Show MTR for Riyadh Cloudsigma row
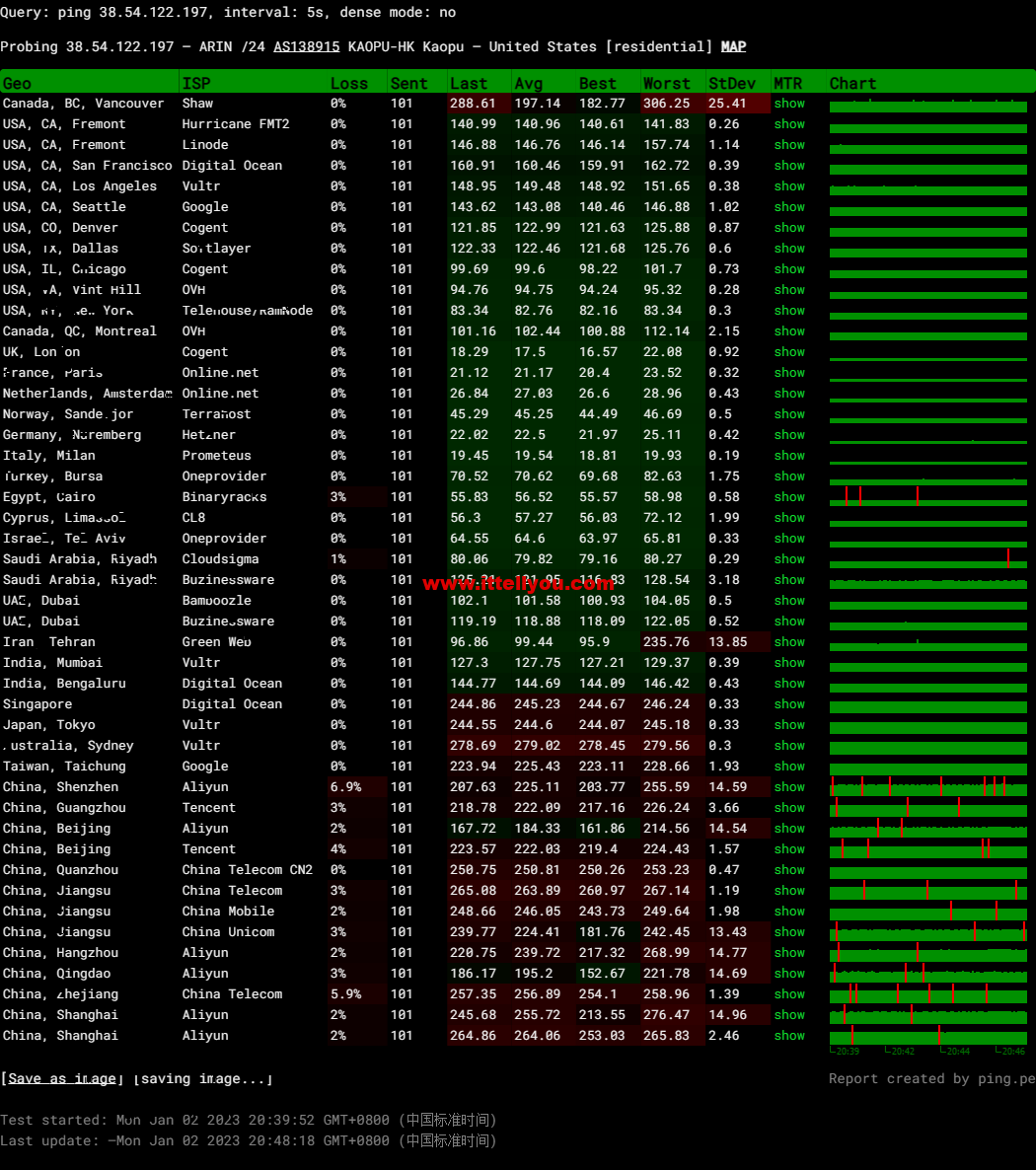The image size is (1036, 1170). [x=789, y=559]
